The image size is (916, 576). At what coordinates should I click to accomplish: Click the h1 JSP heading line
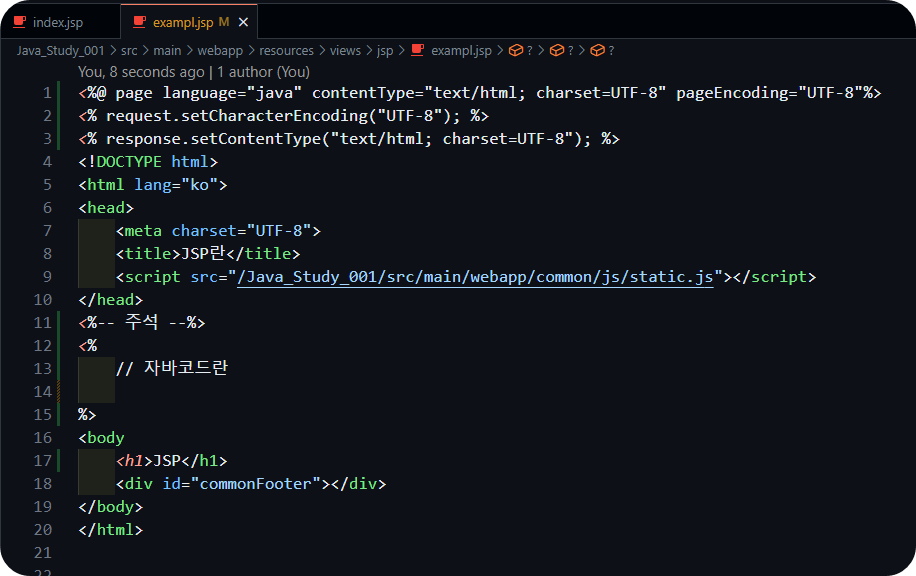click(x=171, y=461)
